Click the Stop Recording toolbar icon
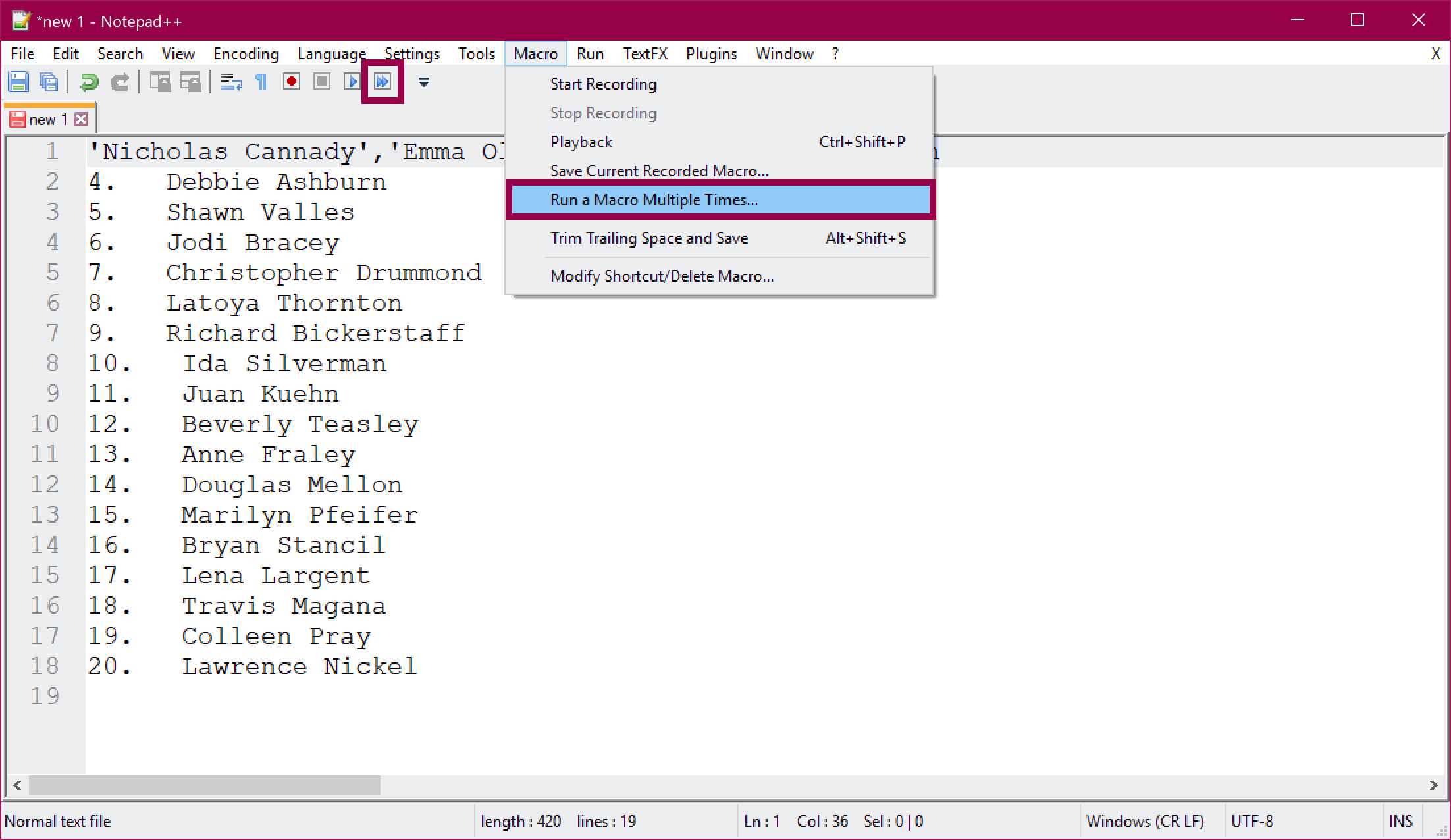Viewport: 1451px width, 840px height. click(321, 82)
